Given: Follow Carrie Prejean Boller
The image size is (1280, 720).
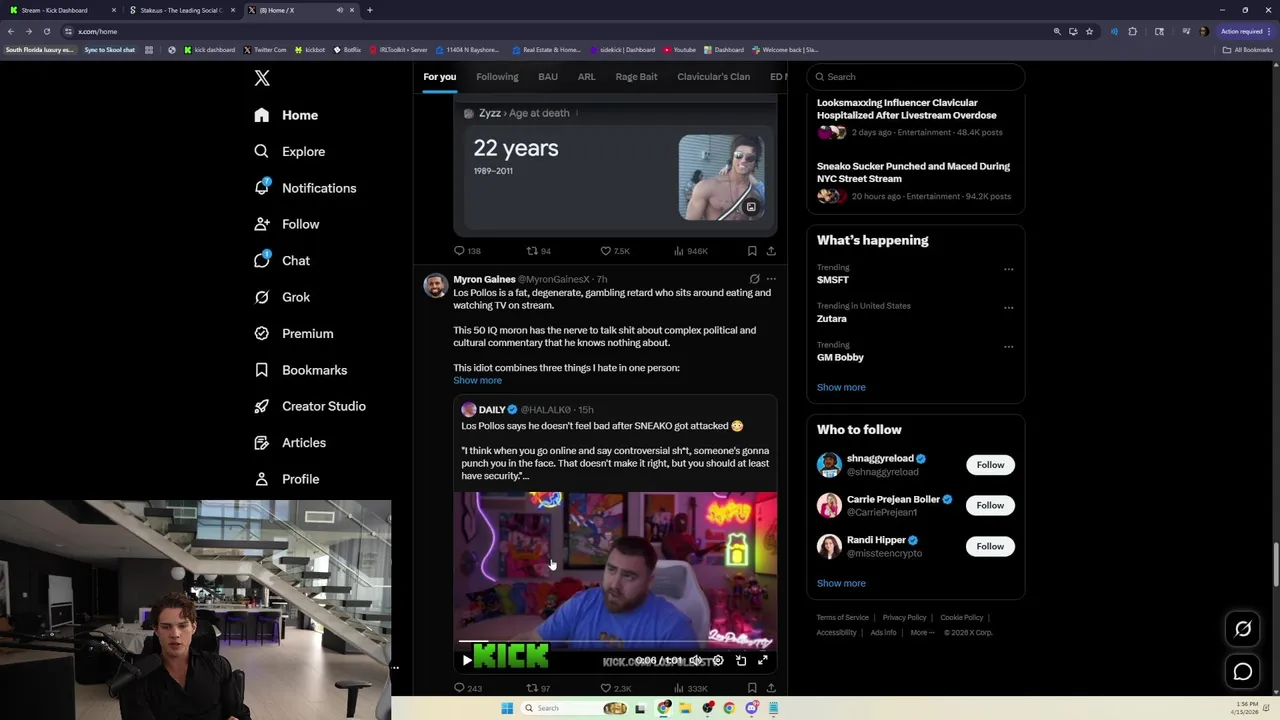Looking at the screenshot, I should tap(990, 505).
